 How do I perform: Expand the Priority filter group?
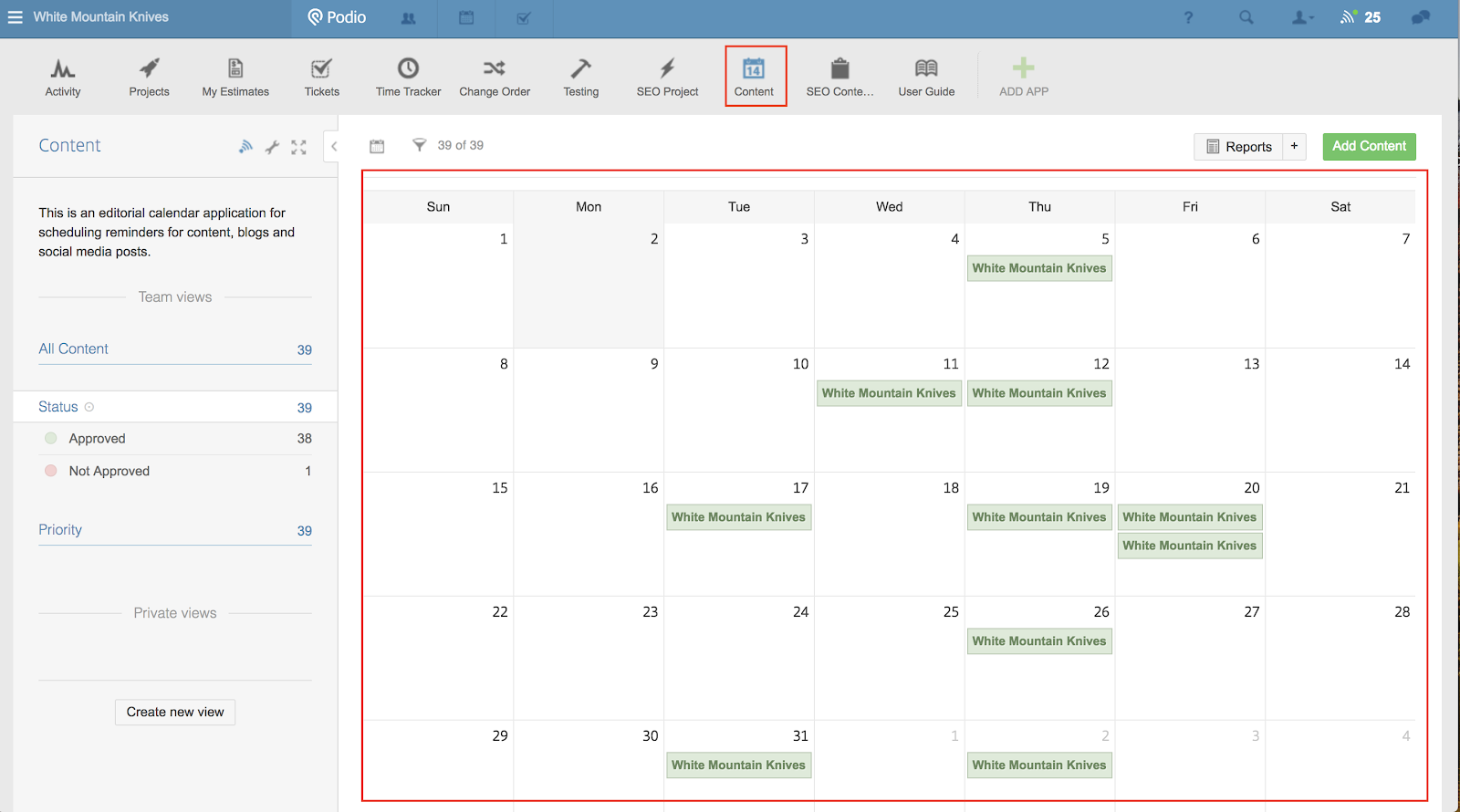[175, 530]
